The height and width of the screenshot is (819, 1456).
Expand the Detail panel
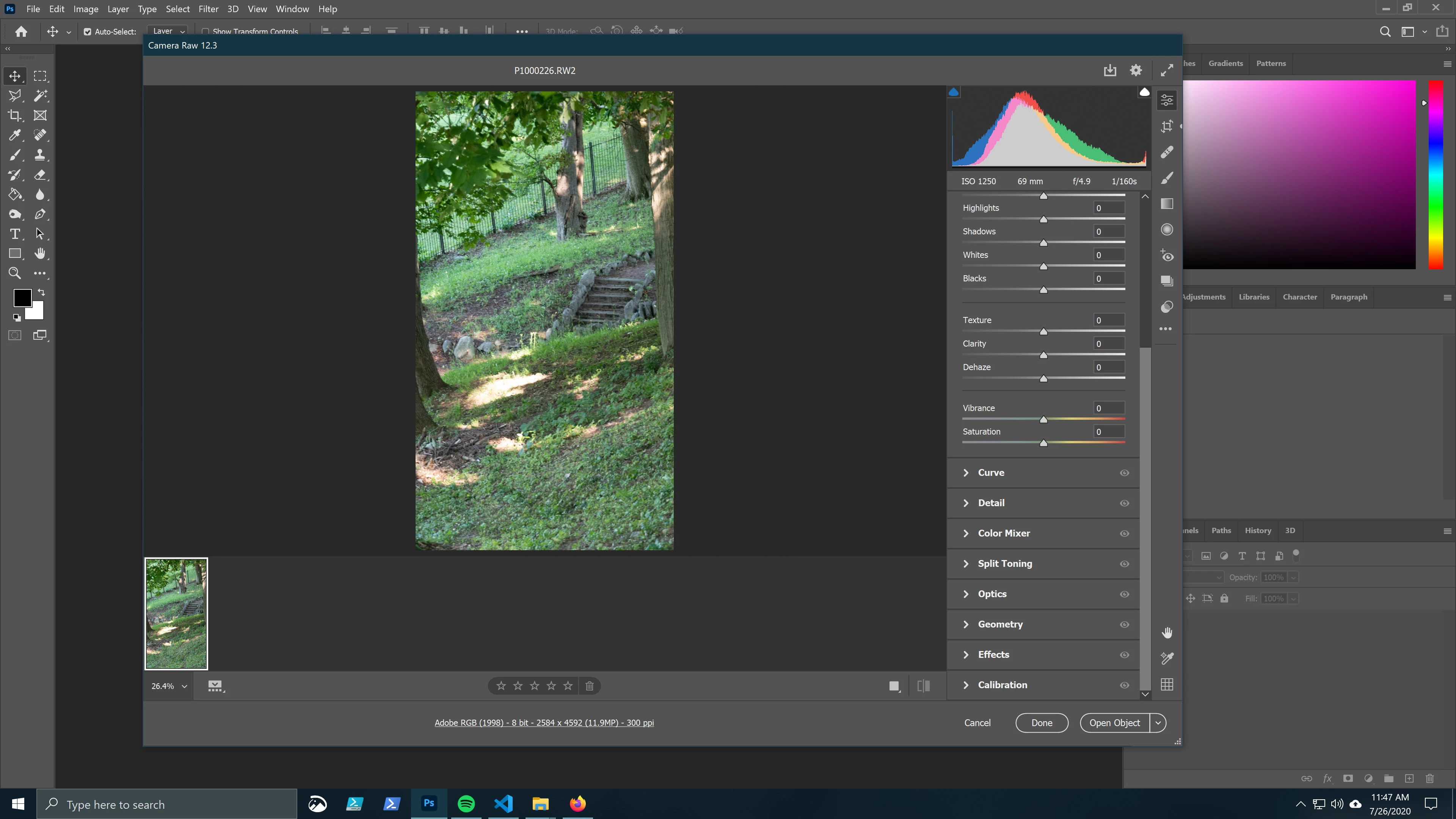point(991,503)
